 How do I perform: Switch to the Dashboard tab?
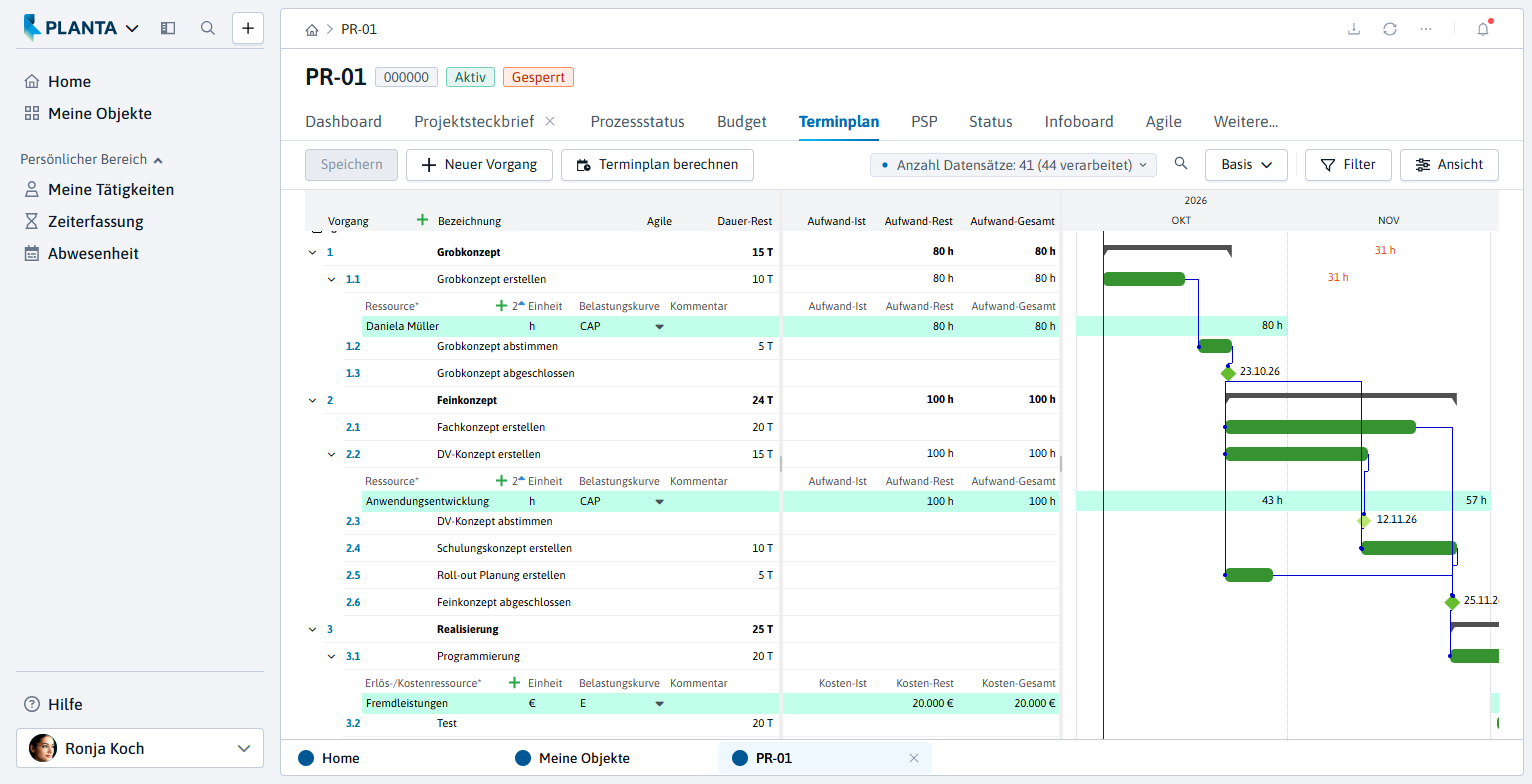[x=343, y=122]
